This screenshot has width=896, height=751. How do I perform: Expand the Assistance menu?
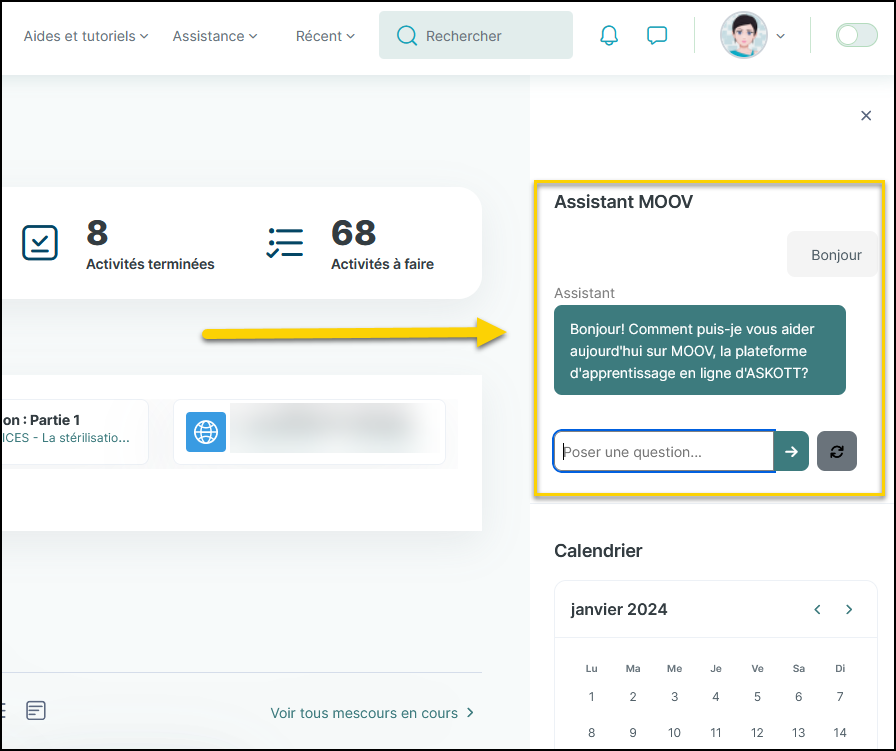215,36
